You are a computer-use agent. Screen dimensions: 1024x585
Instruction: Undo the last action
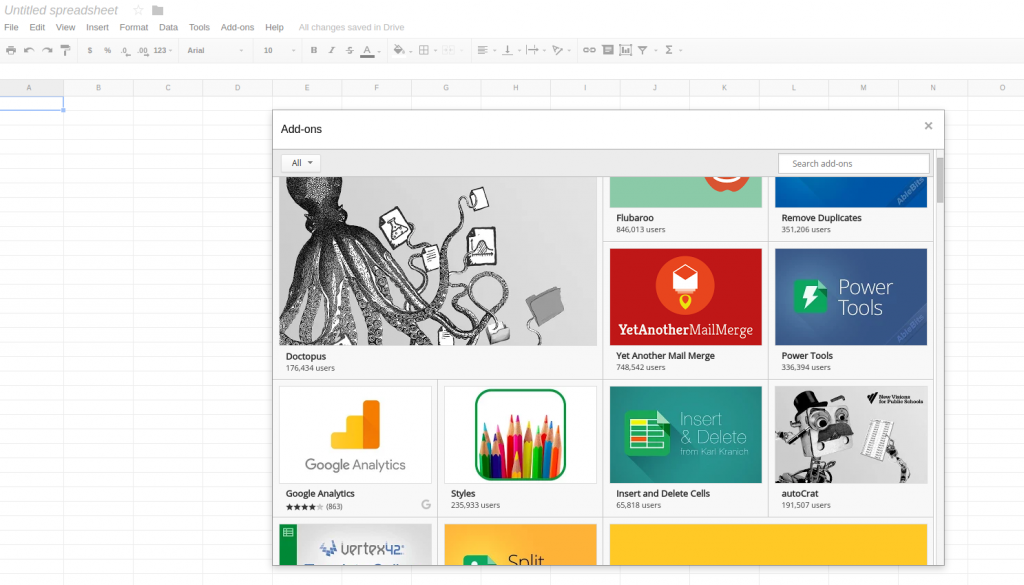click(x=29, y=50)
